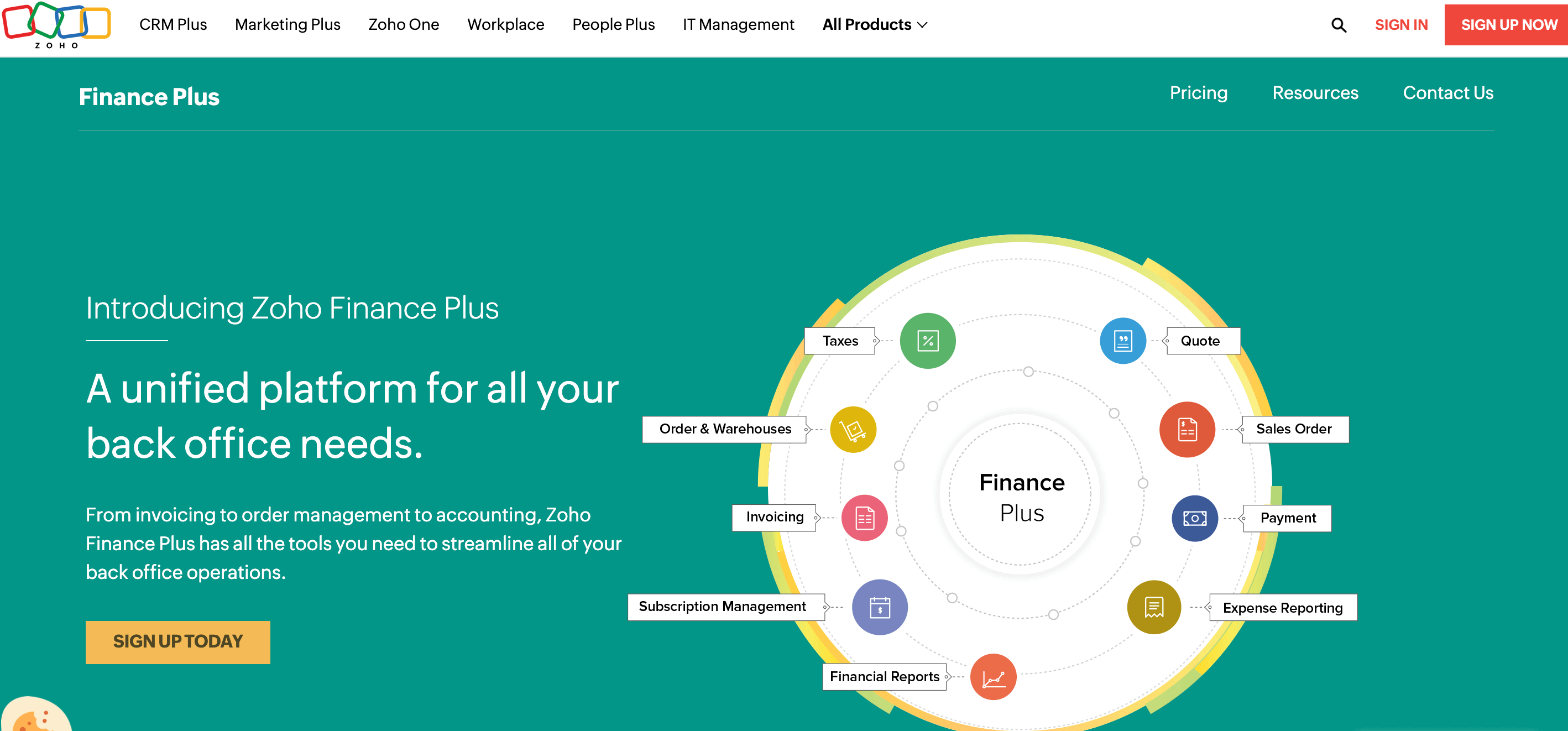Screen dimensions: 1568x731
Task: Open Marketing Plus in the navigation
Action: [x=288, y=25]
